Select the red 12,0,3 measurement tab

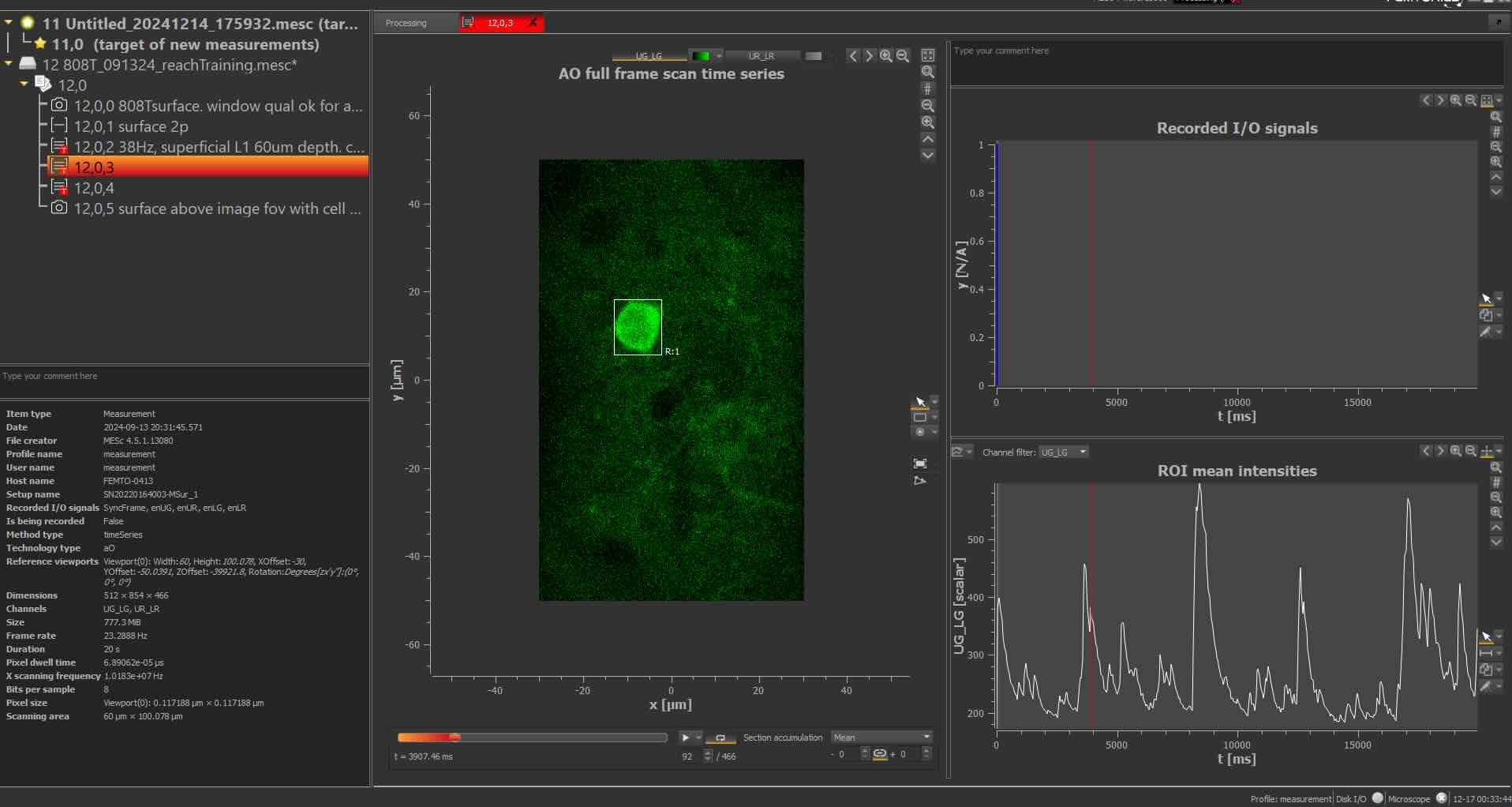(500, 23)
